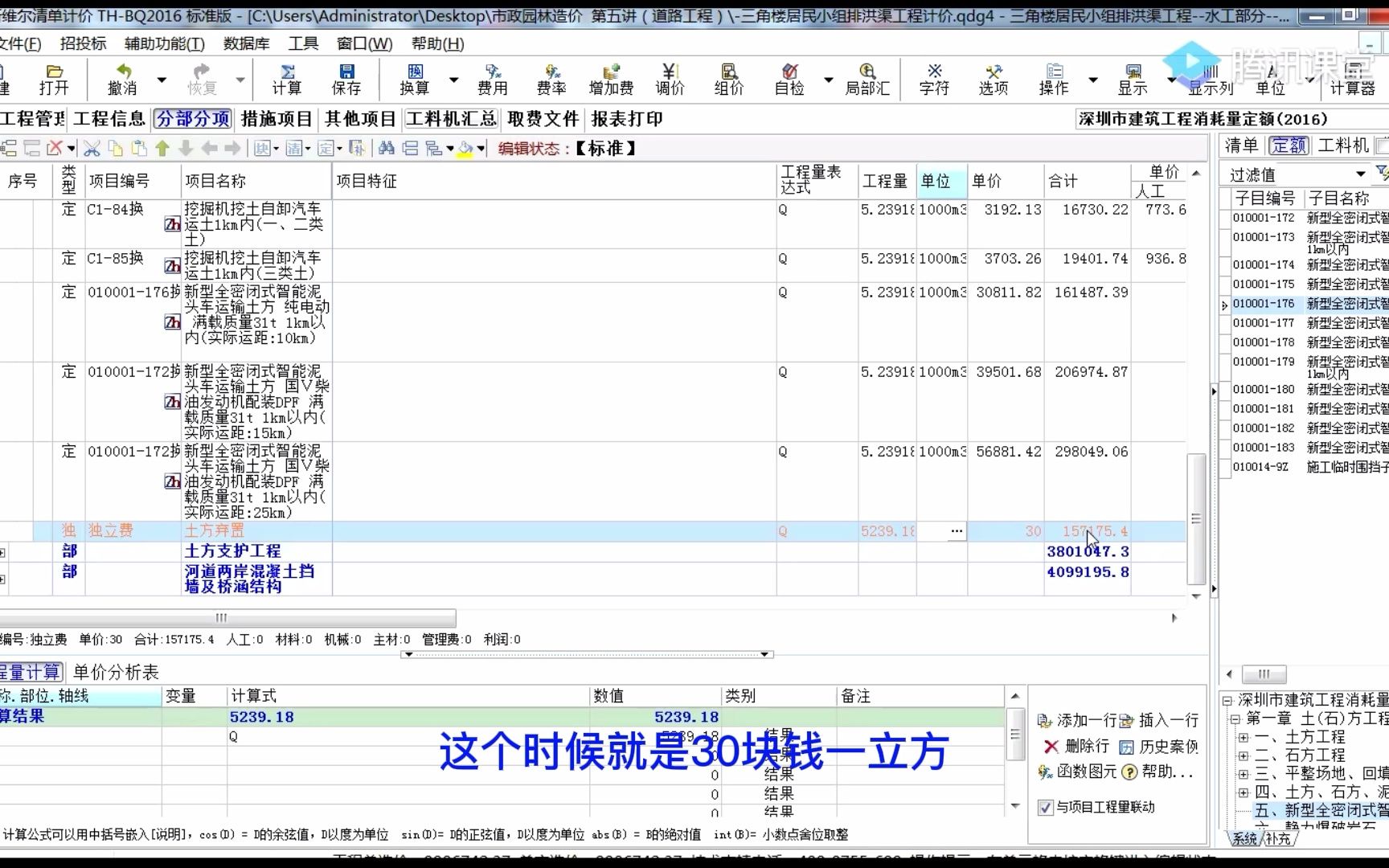Click the gray move-down arrow icon
Viewport: 1389px width, 868px height.
coord(186,149)
